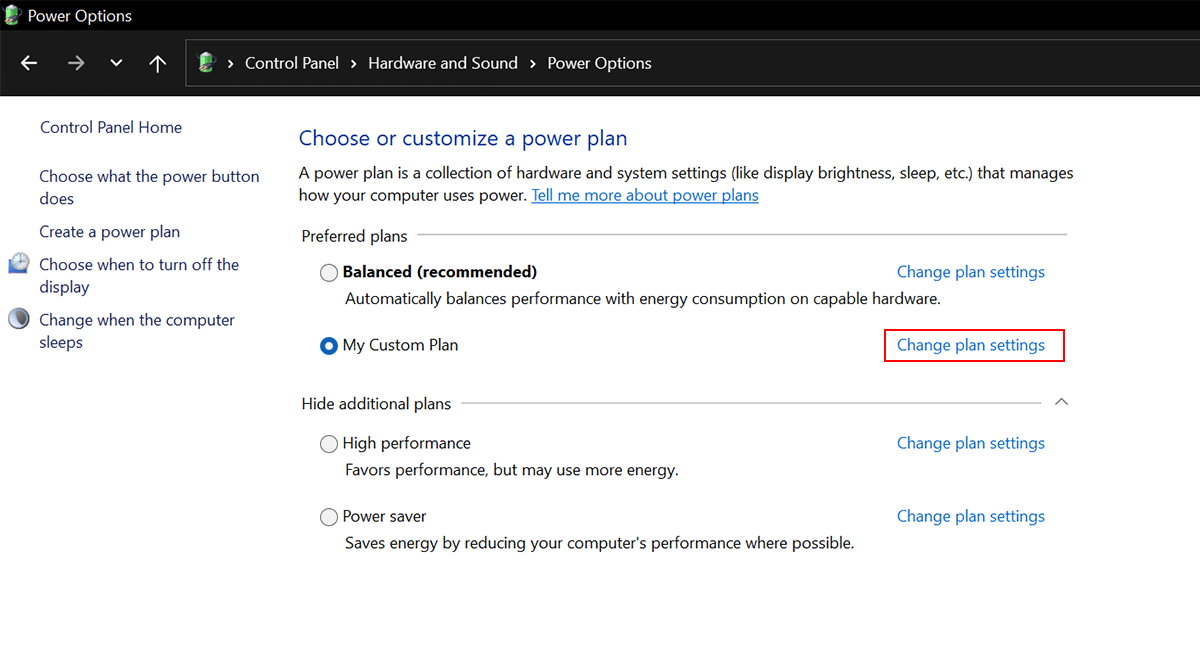The height and width of the screenshot is (665, 1200).
Task: Expand the chevron after Control Panel breadcrumb
Action: 354,63
